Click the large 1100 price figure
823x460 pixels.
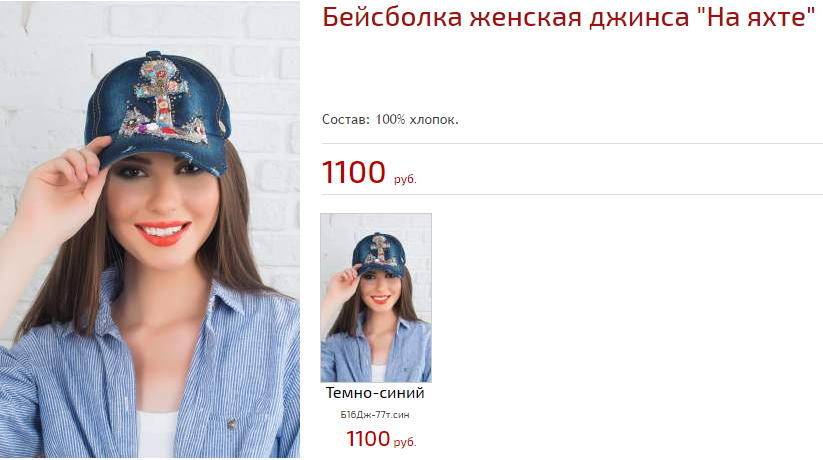tap(353, 172)
